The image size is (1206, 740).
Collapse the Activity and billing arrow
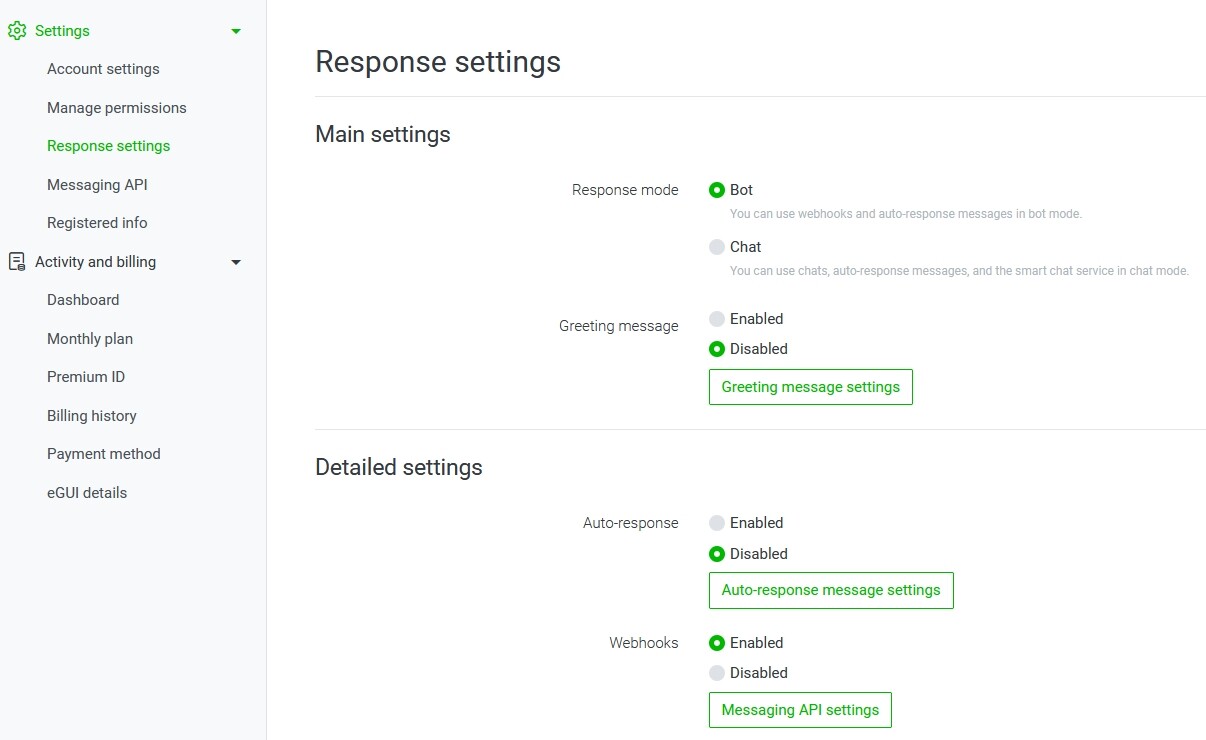pyautogui.click(x=236, y=262)
